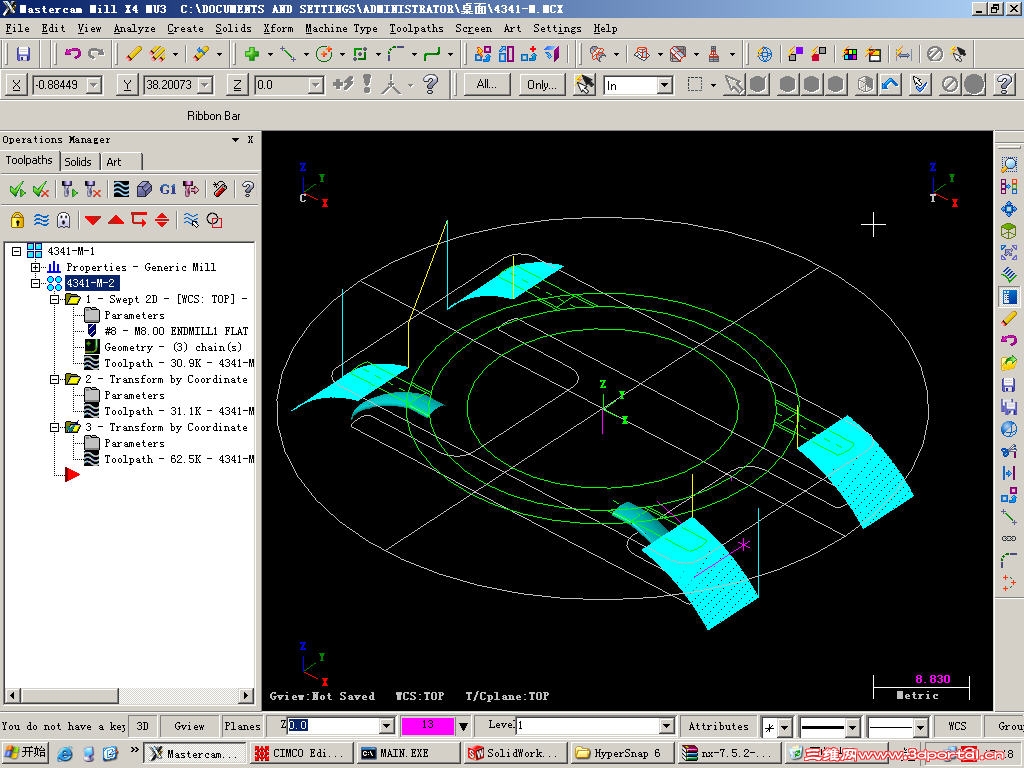This screenshot has height=768, width=1024.
Task: Toggle toolpath display with blue waves icon
Action: tap(41, 220)
